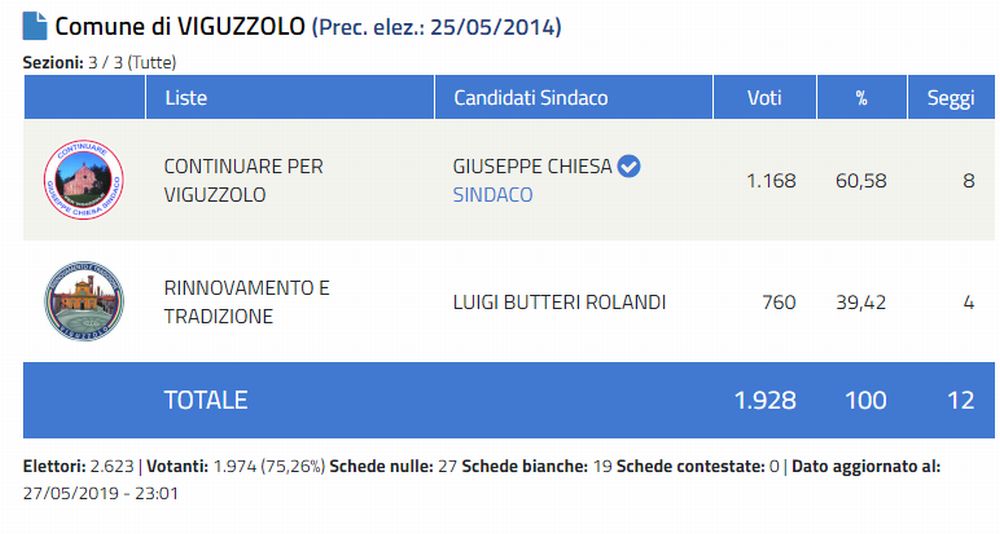Select the Candidati Sindaco column header

[x=531, y=98]
